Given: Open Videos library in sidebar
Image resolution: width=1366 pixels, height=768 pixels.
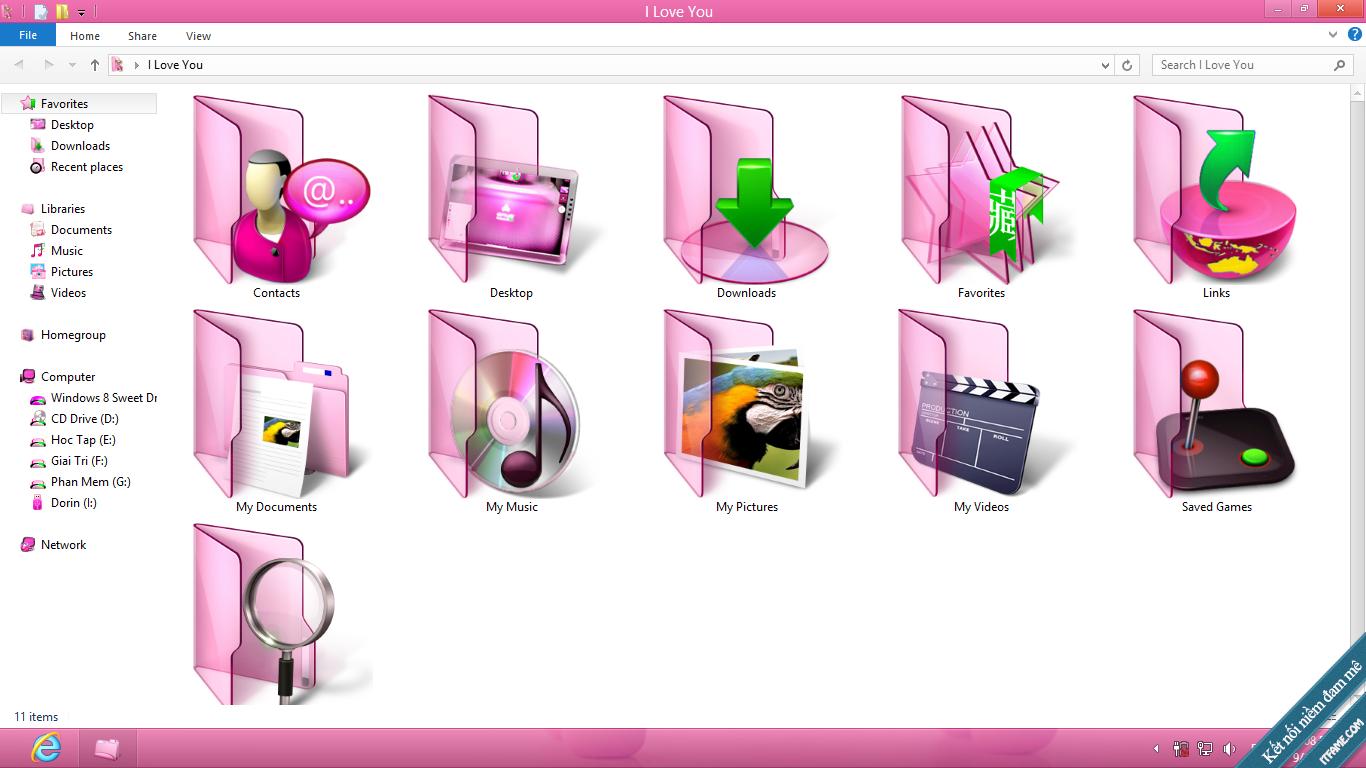Looking at the screenshot, I should pyautogui.click(x=68, y=293).
